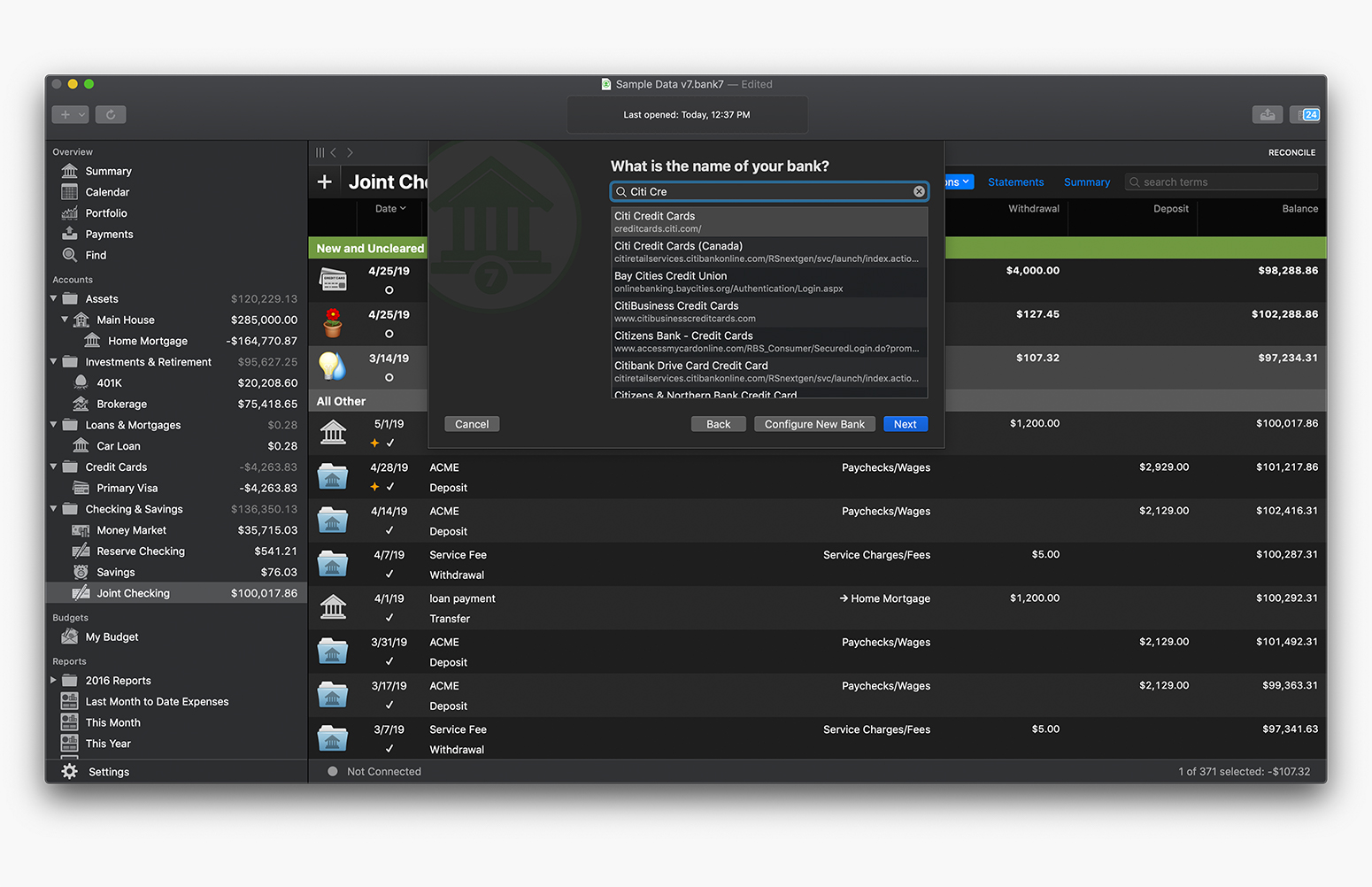This screenshot has width=1372, height=887.
Task: Click the Payments icon in sidebar
Action: tap(70, 234)
